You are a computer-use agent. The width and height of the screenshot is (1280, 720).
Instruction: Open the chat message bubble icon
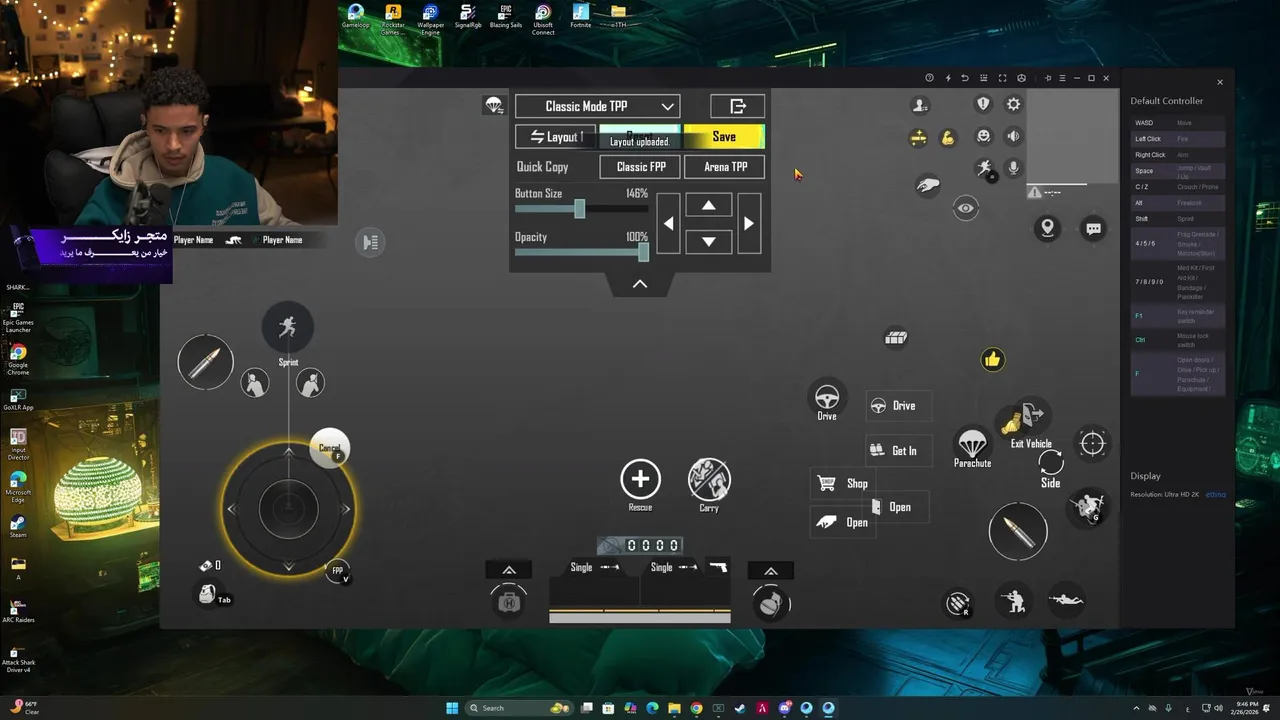(x=1093, y=229)
